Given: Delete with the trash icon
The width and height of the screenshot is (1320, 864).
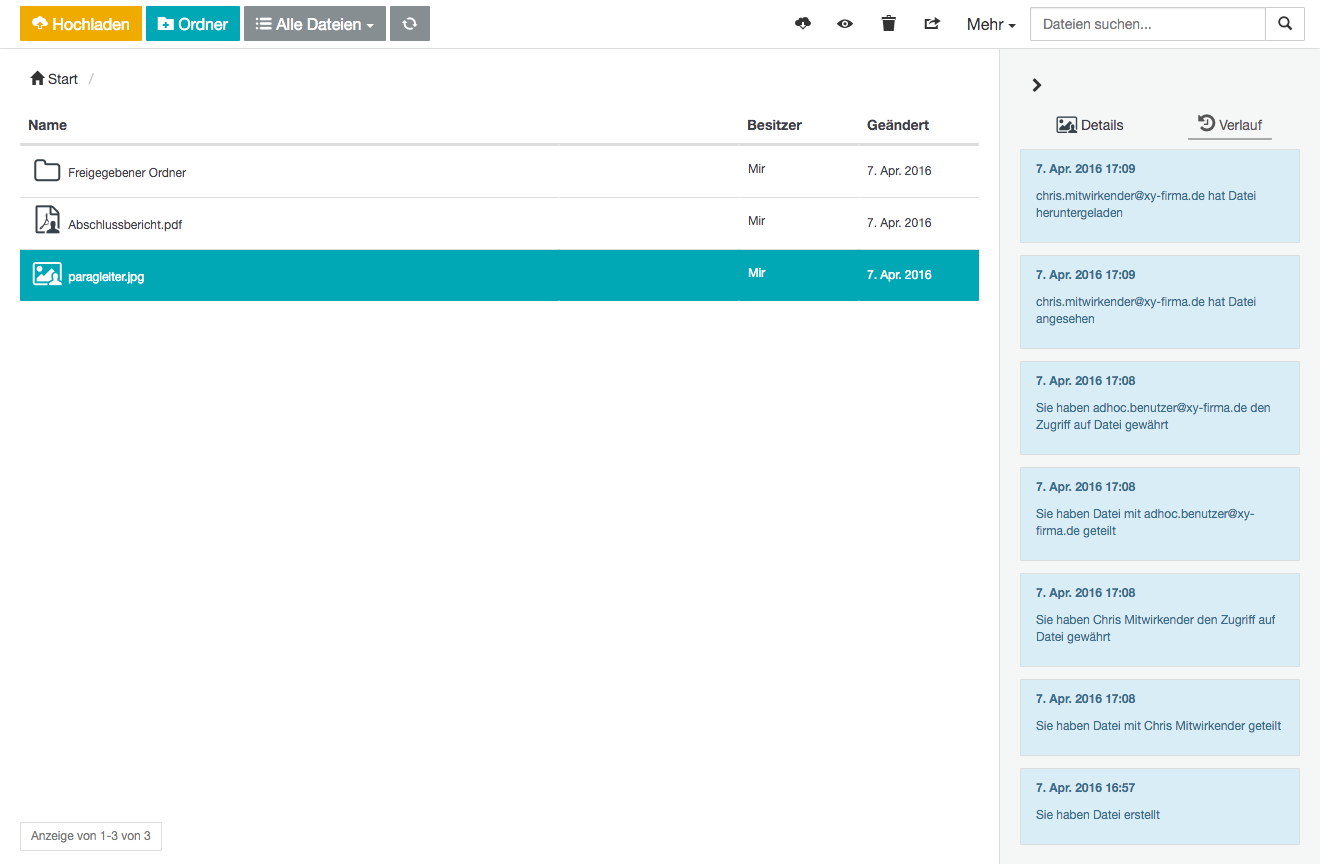Looking at the screenshot, I should click(889, 24).
